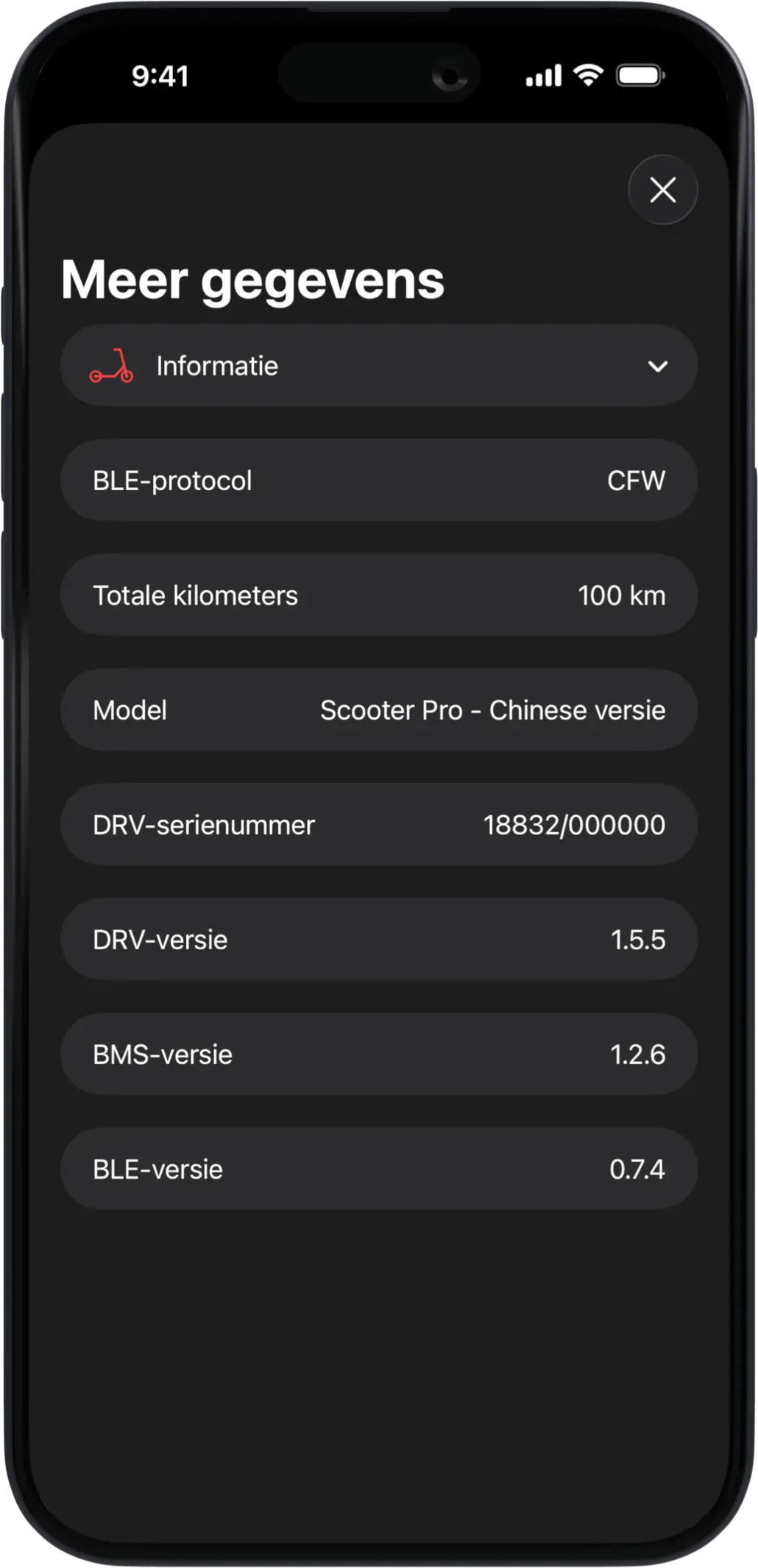Expand the Informatie dropdown chevron
The height and width of the screenshot is (1568, 758).
(657, 366)
